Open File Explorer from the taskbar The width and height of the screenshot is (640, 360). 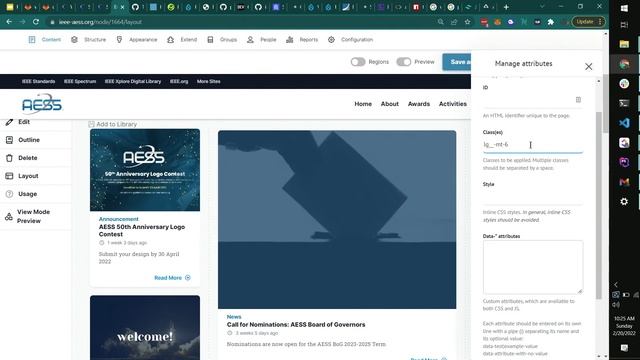pyautogui.click(x=624, y=44)
